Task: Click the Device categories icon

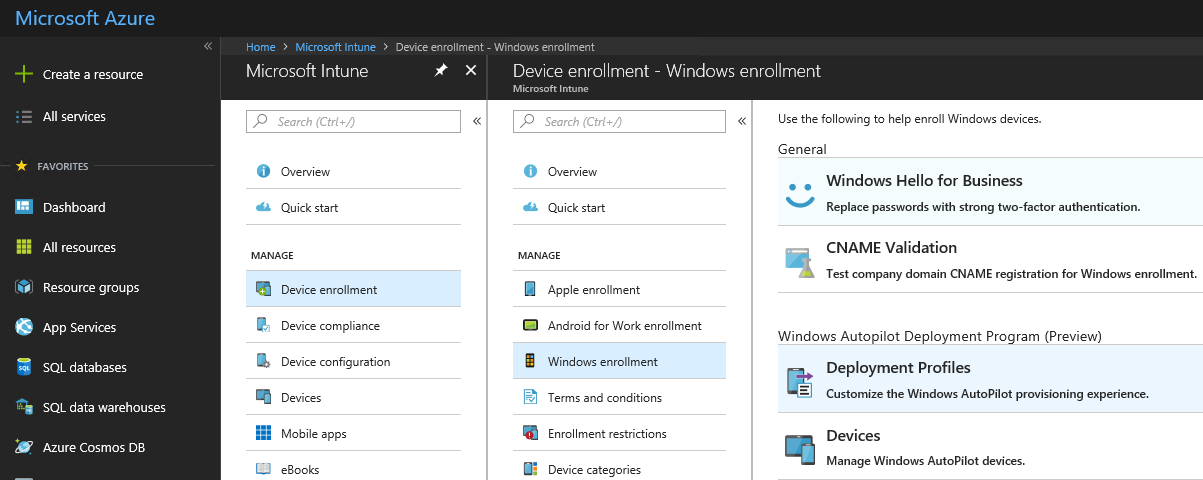Action: (530, 469)
